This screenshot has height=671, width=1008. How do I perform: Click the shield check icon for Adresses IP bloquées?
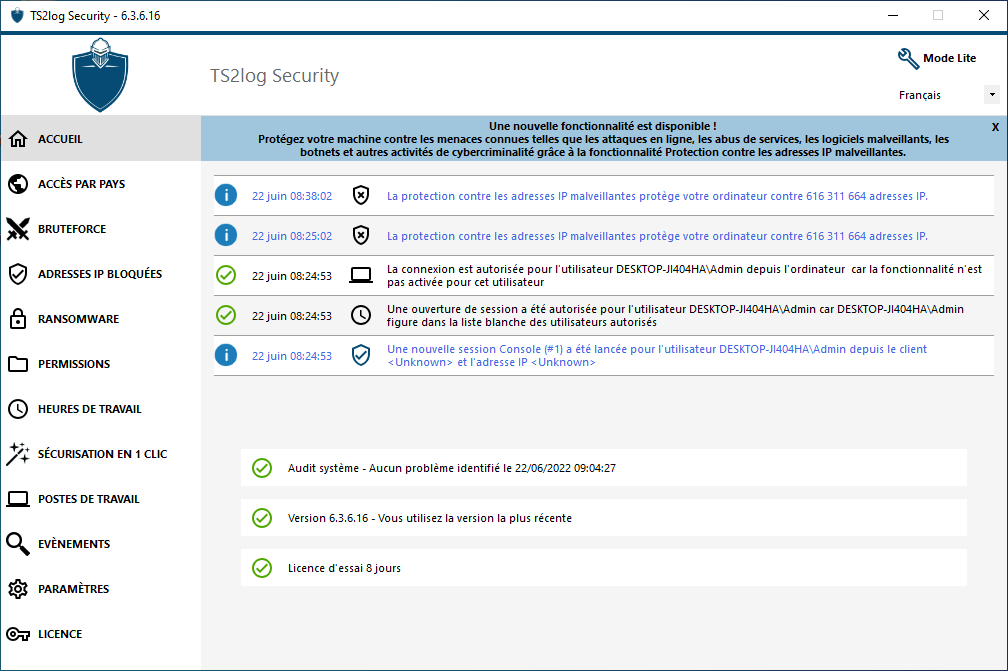[x=18, y=274]
